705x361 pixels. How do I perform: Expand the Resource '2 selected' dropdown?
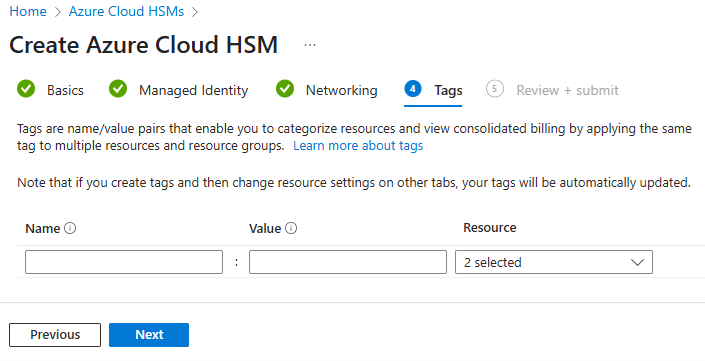(553, 262)
